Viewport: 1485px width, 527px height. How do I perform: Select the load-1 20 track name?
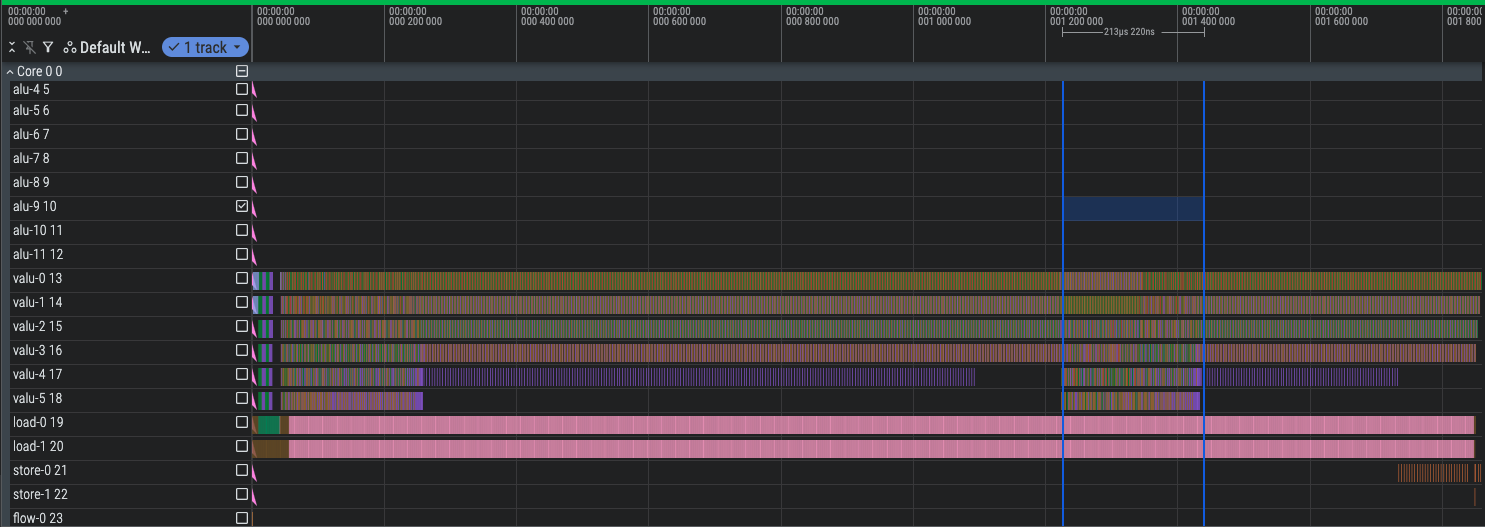pyautogui.click(x=38, y=446)
